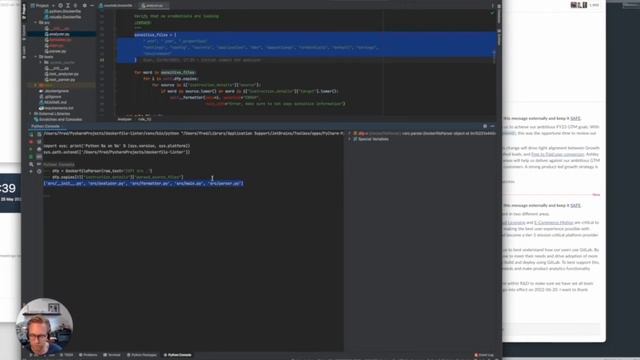The image size is (640, 360).
Task: Click the Analyzer breadcrumb below editor
Action: [x=124, y=119]
